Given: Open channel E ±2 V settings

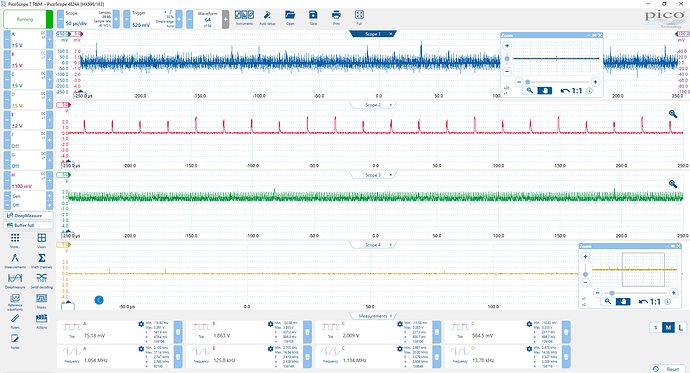Looking at the screenshot, I should (28, 120).
